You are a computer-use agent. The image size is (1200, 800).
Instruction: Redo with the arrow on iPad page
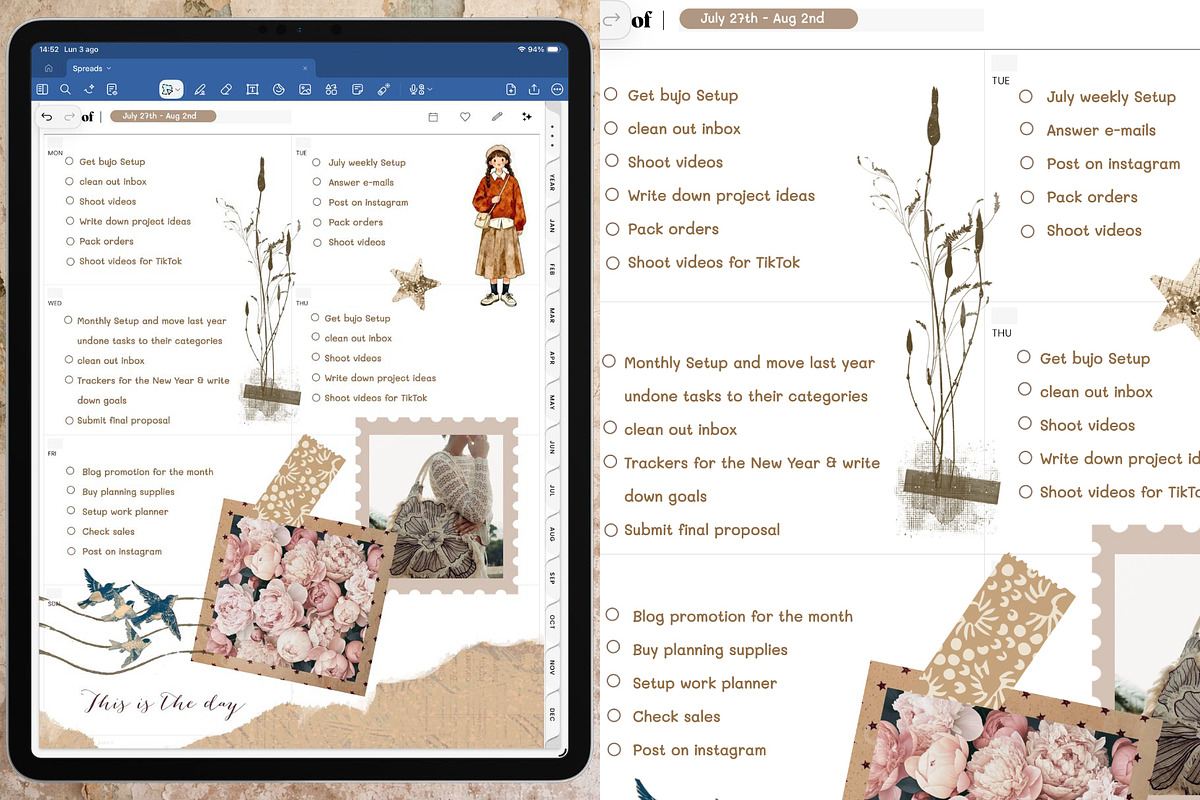[x=70, y=117]
